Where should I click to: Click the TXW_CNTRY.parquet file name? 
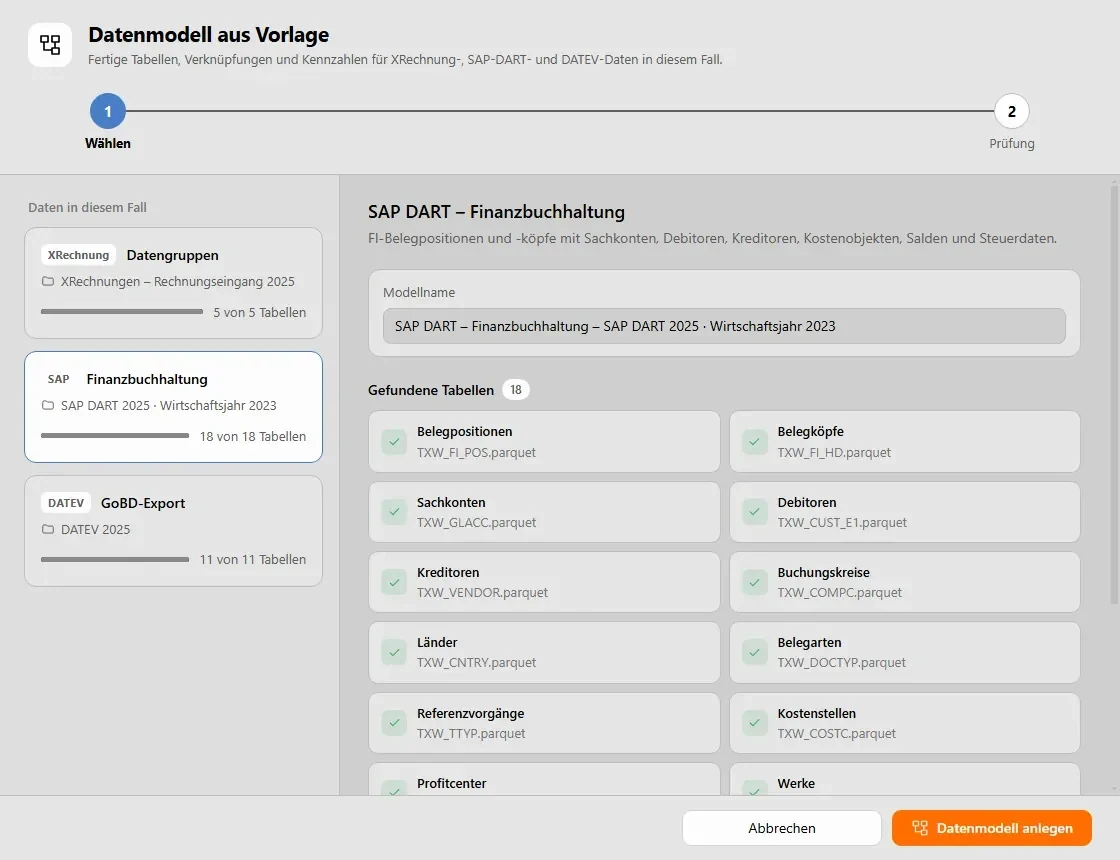click(x=476, y=662)
